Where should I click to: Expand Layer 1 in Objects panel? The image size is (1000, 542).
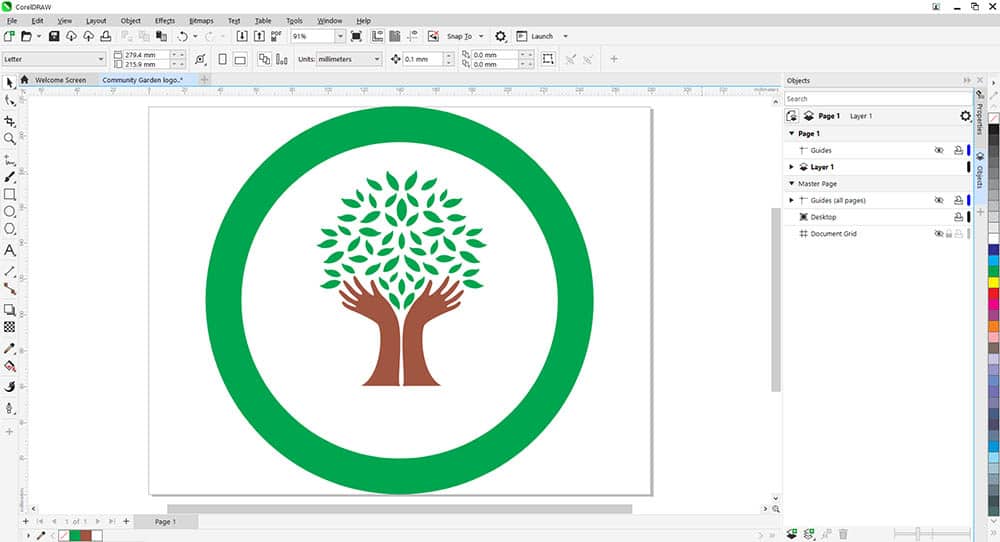792,167
